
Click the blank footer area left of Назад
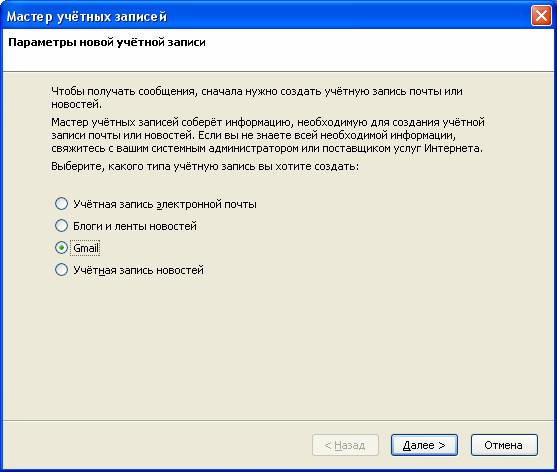(x=156, y=445)
